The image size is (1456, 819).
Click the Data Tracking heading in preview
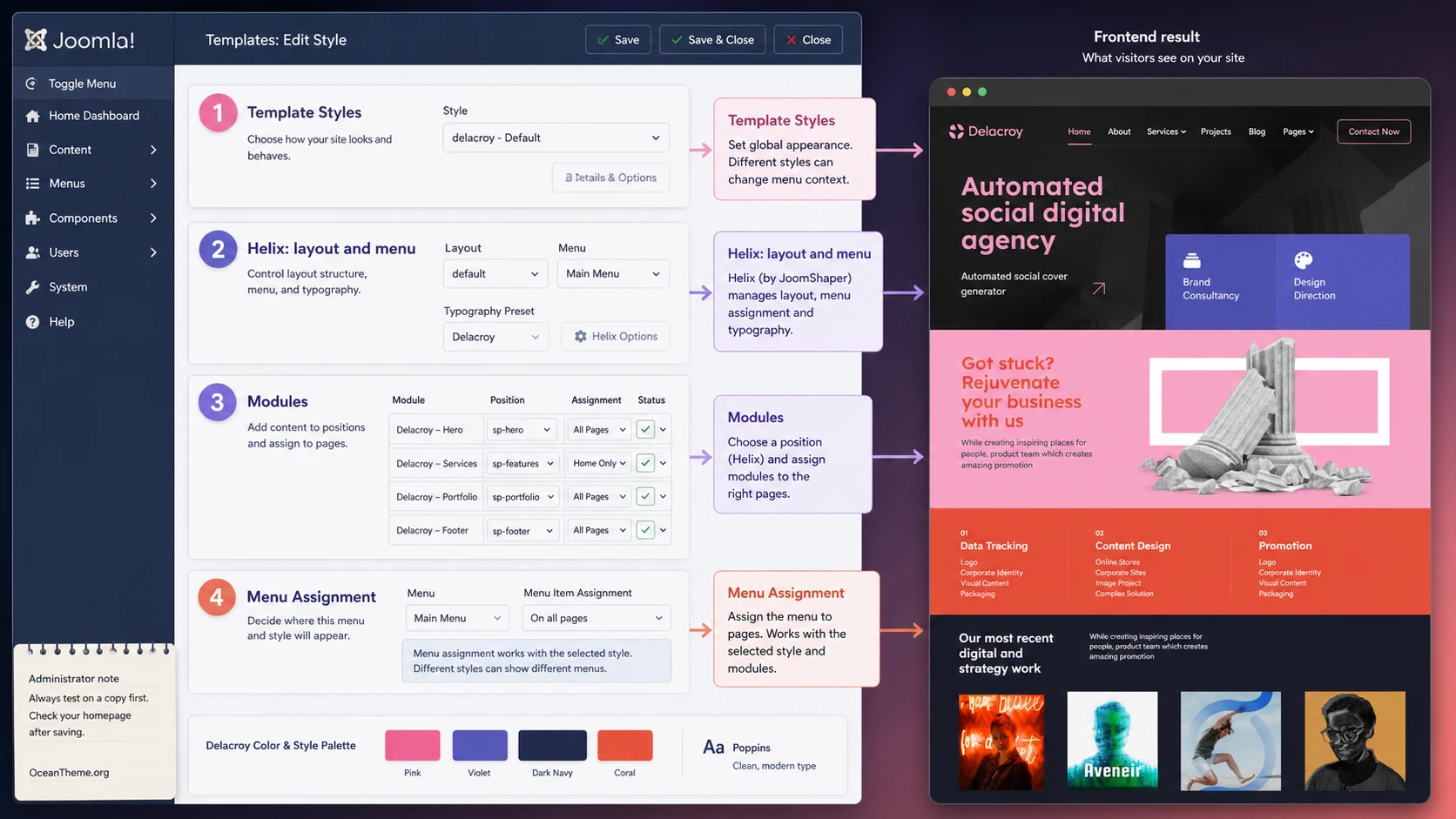994,546
